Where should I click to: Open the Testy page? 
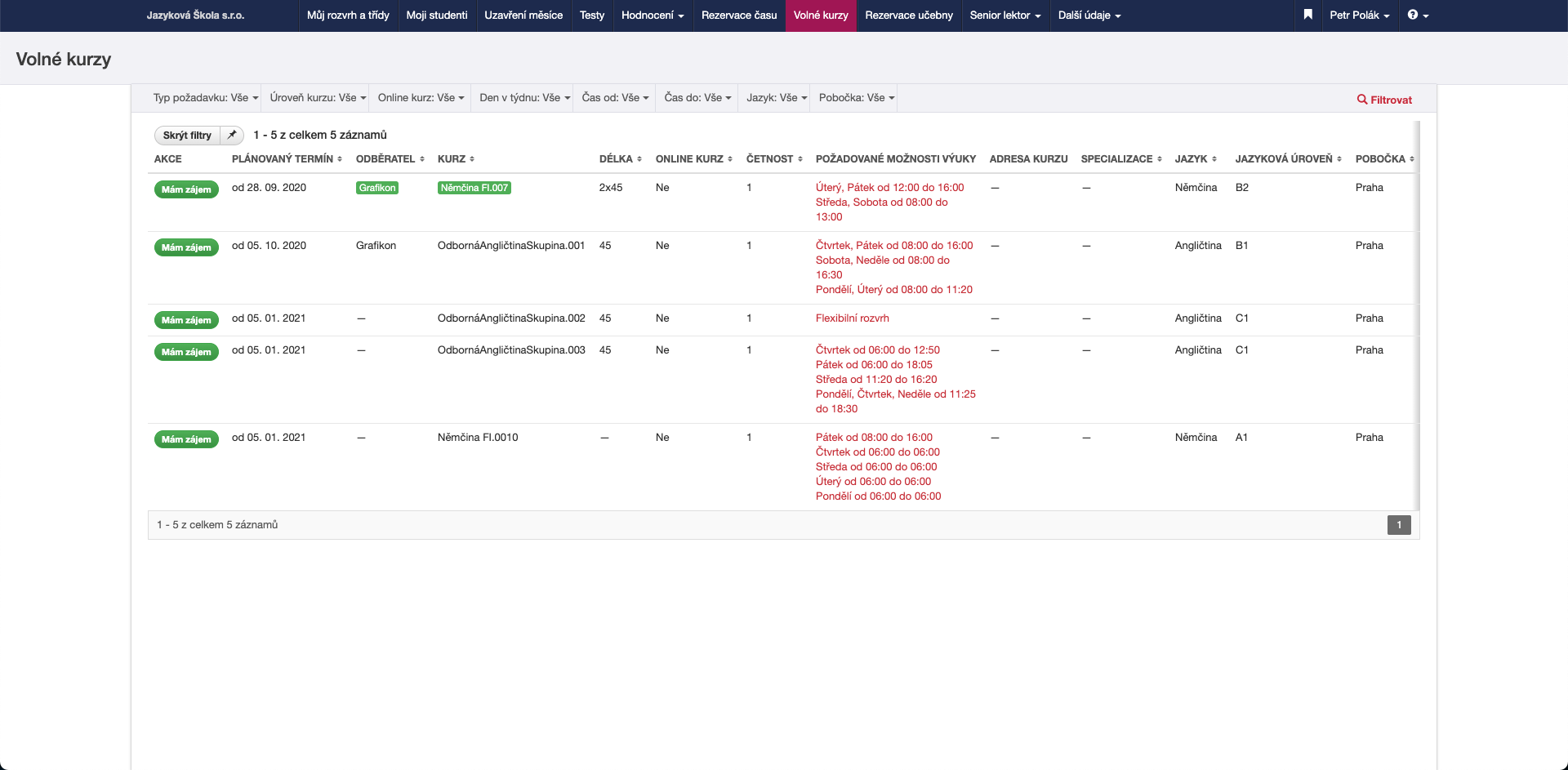pyautogui.click(x=592, y=15)
